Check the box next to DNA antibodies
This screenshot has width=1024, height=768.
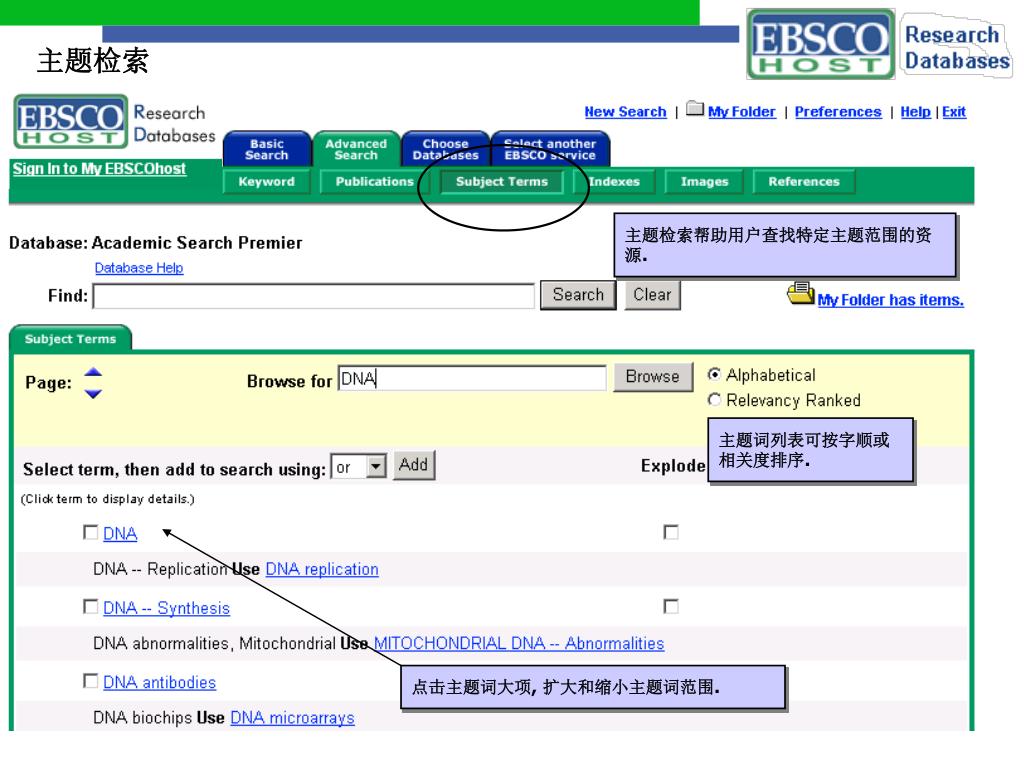click(x=91, y=681)
